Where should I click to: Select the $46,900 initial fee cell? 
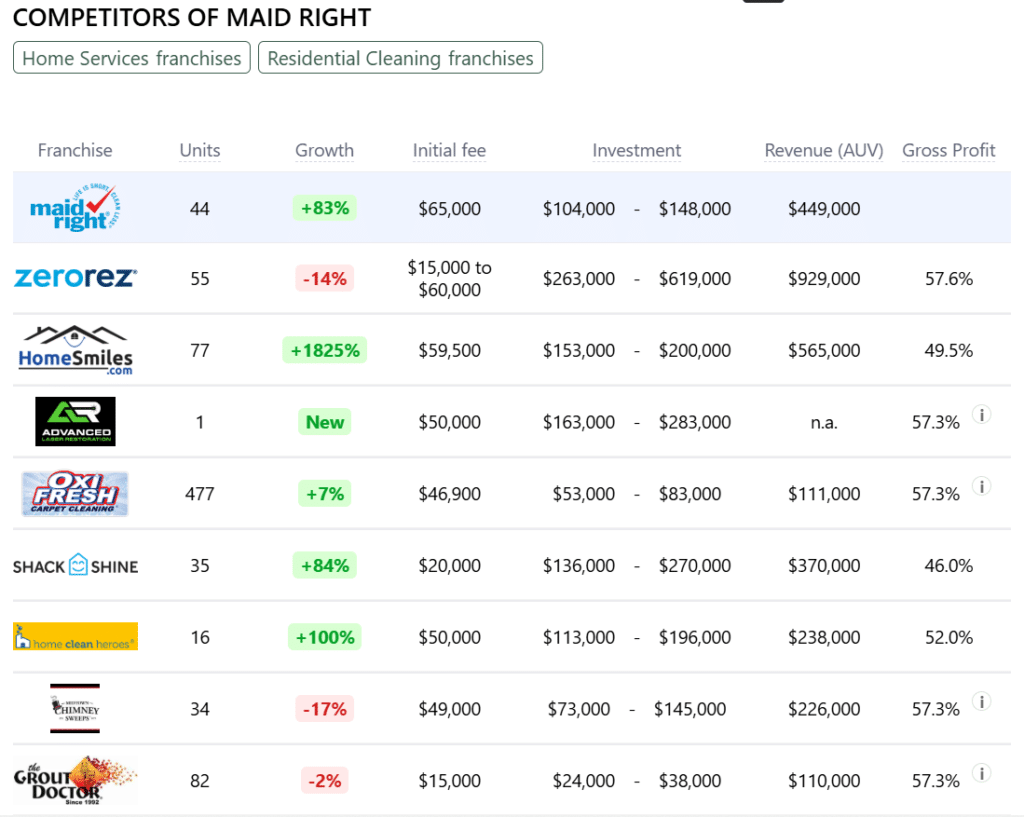449,494
